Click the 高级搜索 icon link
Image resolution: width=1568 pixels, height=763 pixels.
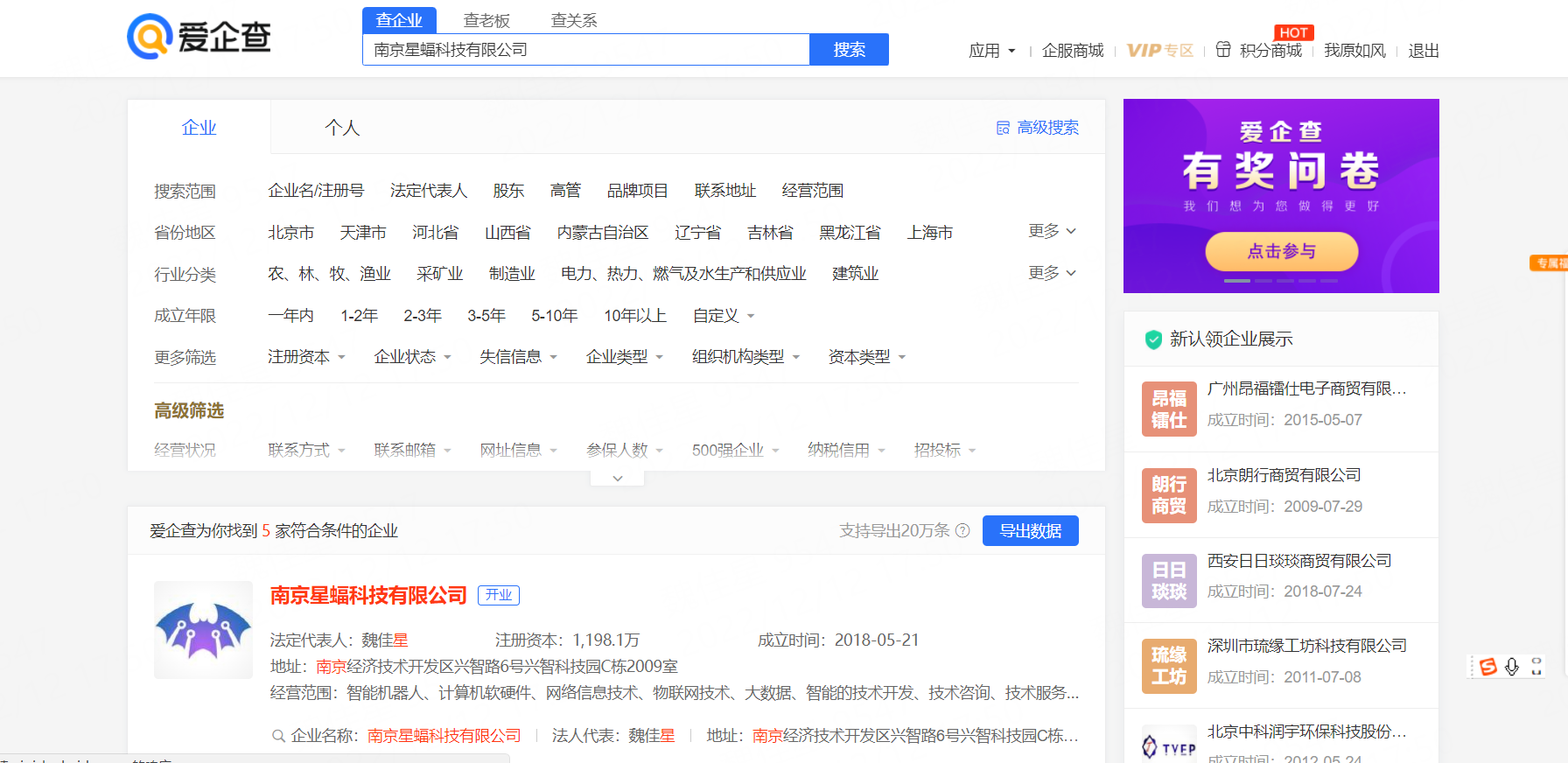[x=1038, y=128]
